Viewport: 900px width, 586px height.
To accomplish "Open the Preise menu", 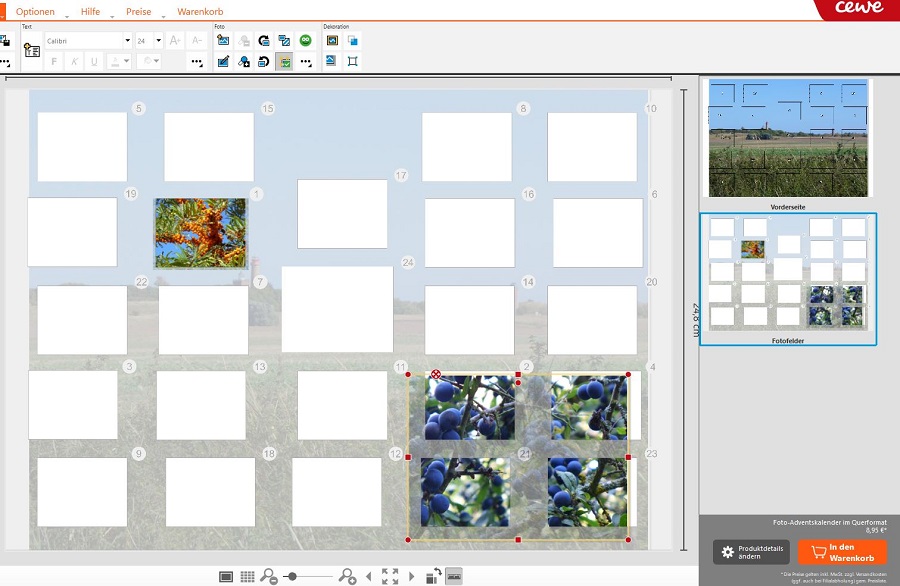I will click(139, 12).
